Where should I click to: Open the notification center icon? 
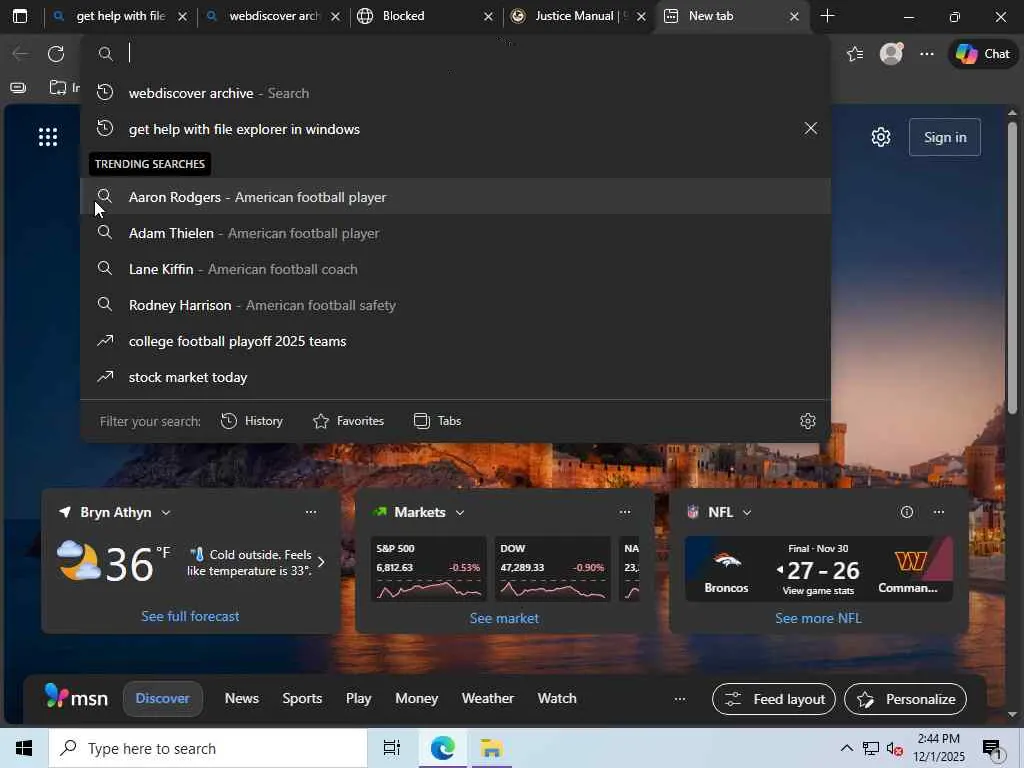coord(992,749)
